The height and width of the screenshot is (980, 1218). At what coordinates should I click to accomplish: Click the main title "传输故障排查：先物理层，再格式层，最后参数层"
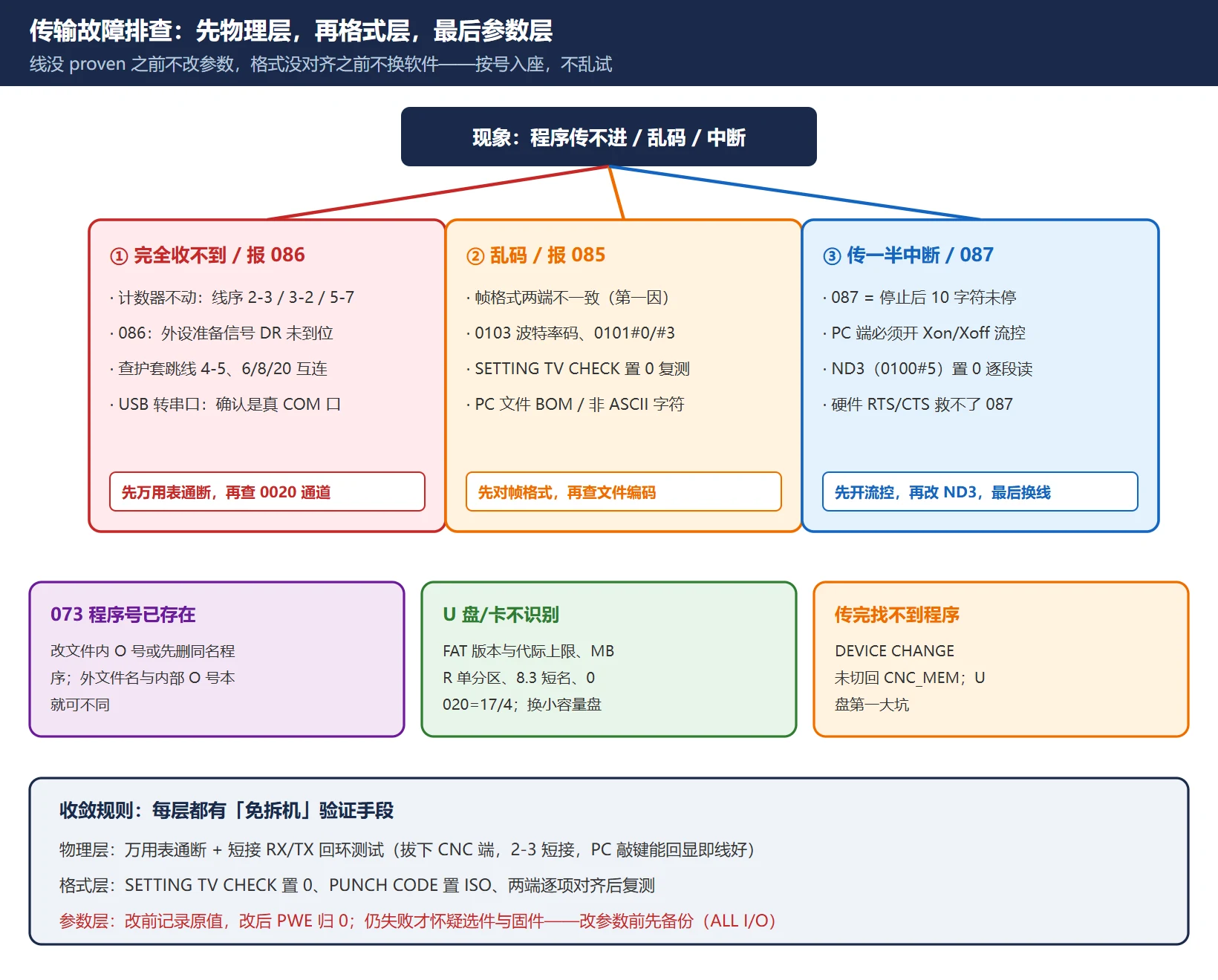click(291, 30)
